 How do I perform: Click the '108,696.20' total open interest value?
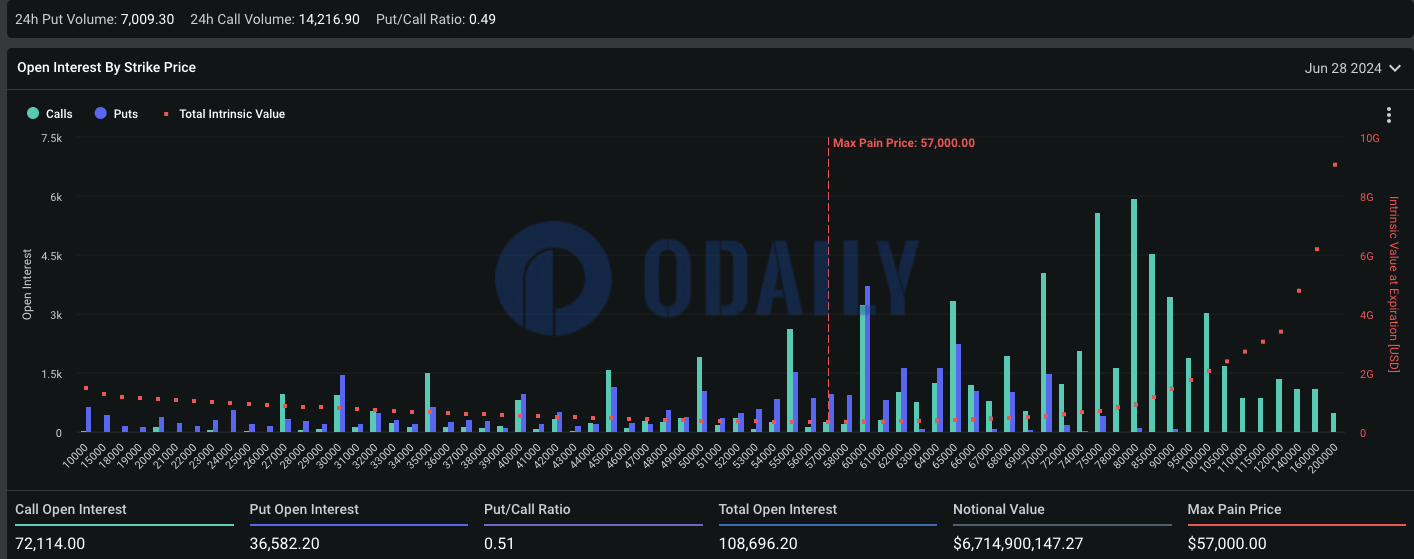759,544
